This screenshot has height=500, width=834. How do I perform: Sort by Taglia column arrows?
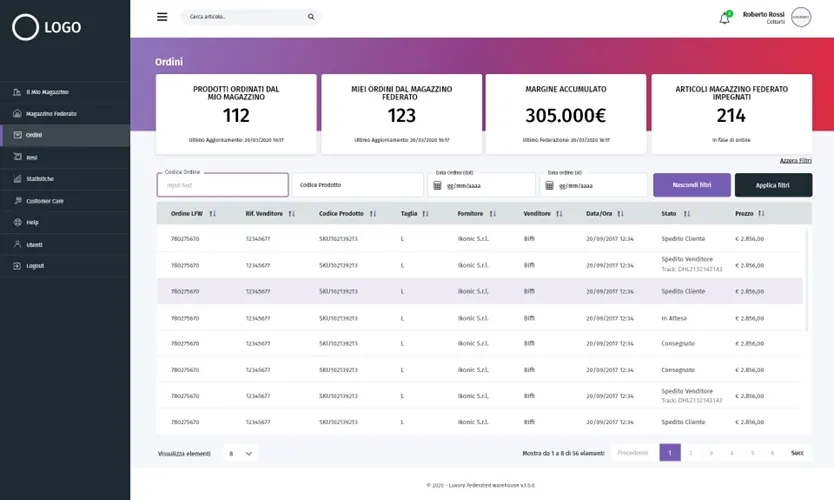click(x=425, y=214)
